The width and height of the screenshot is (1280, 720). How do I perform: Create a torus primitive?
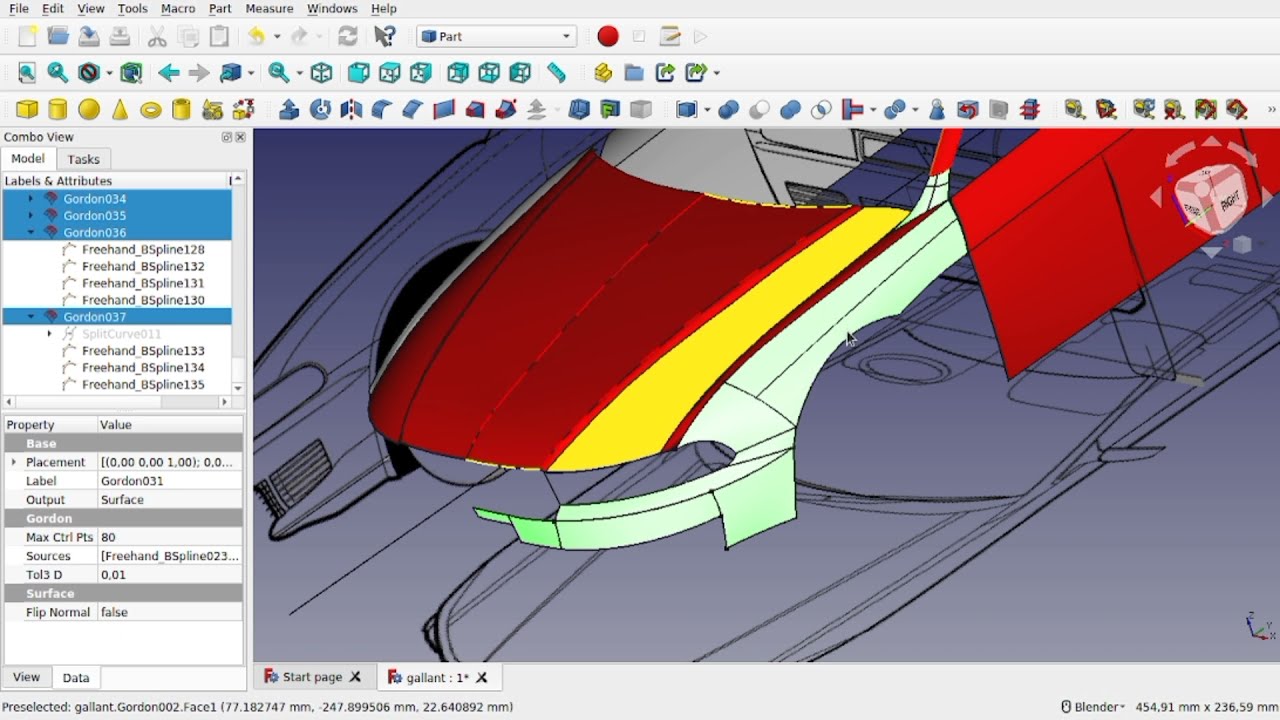[151, 109]
